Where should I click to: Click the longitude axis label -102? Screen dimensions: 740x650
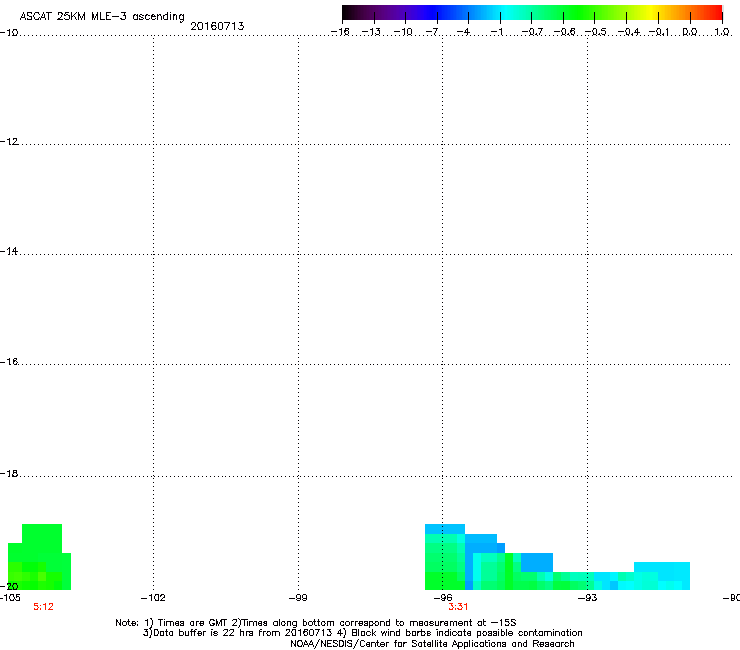coord(153,598)
